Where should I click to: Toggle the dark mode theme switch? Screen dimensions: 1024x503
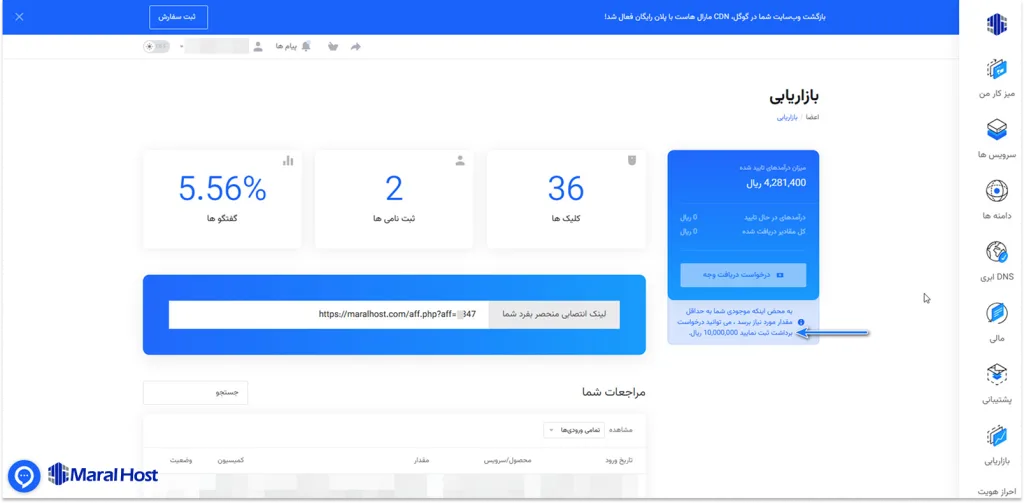click(x=156, y=46)
